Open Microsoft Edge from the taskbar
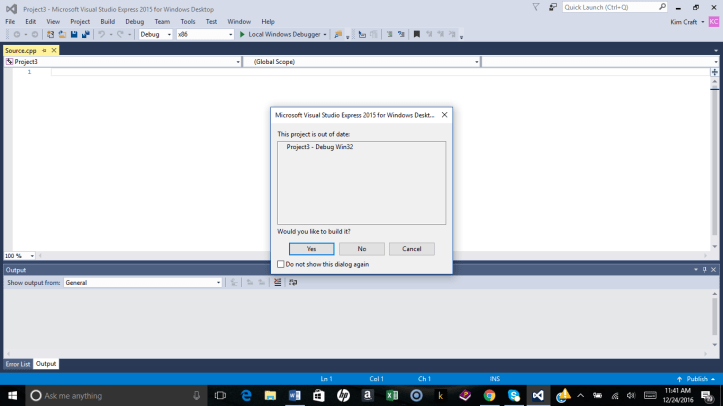The image size is (723, 406). [246, 396]
